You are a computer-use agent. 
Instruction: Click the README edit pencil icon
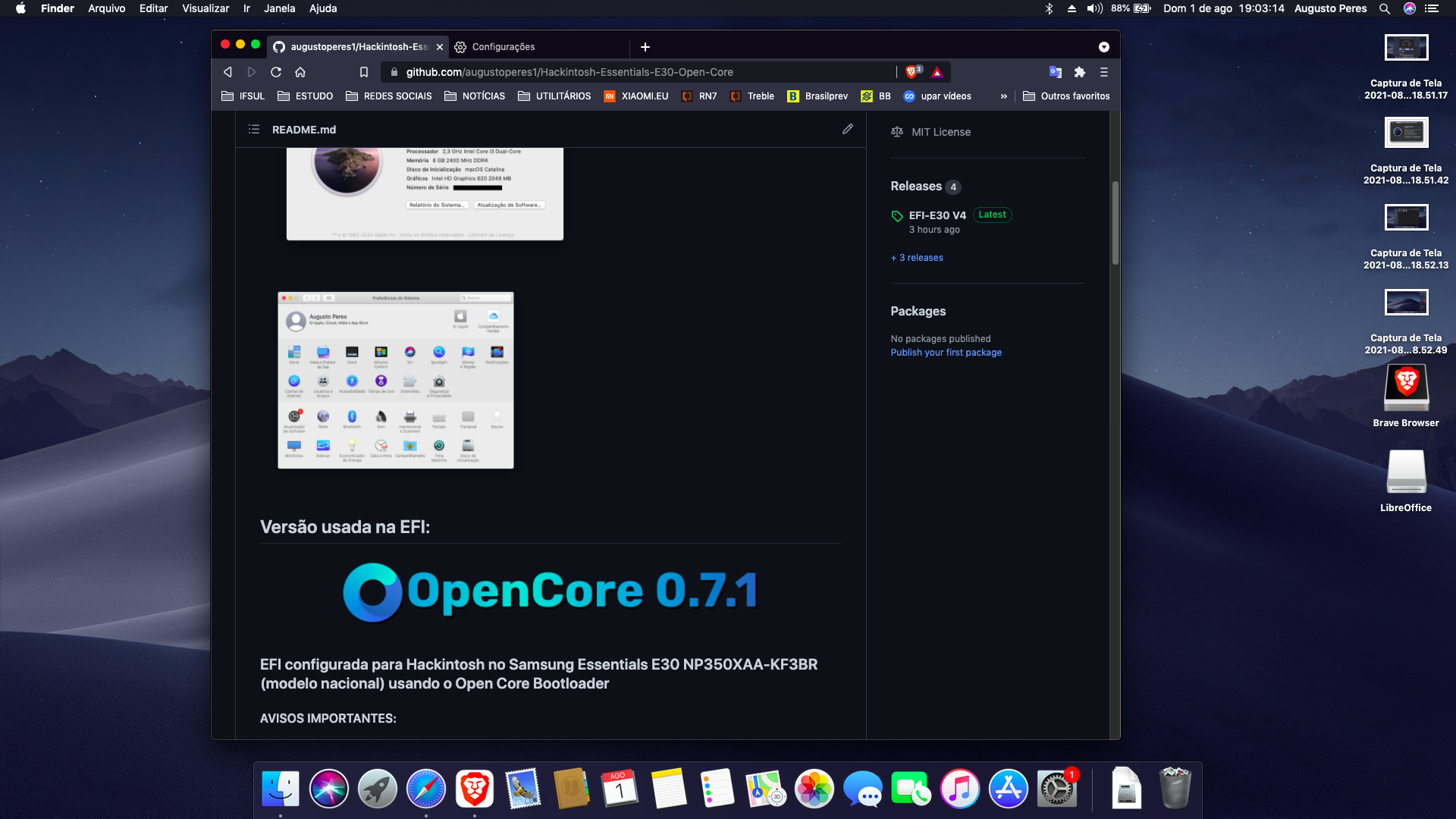[848, 129]
